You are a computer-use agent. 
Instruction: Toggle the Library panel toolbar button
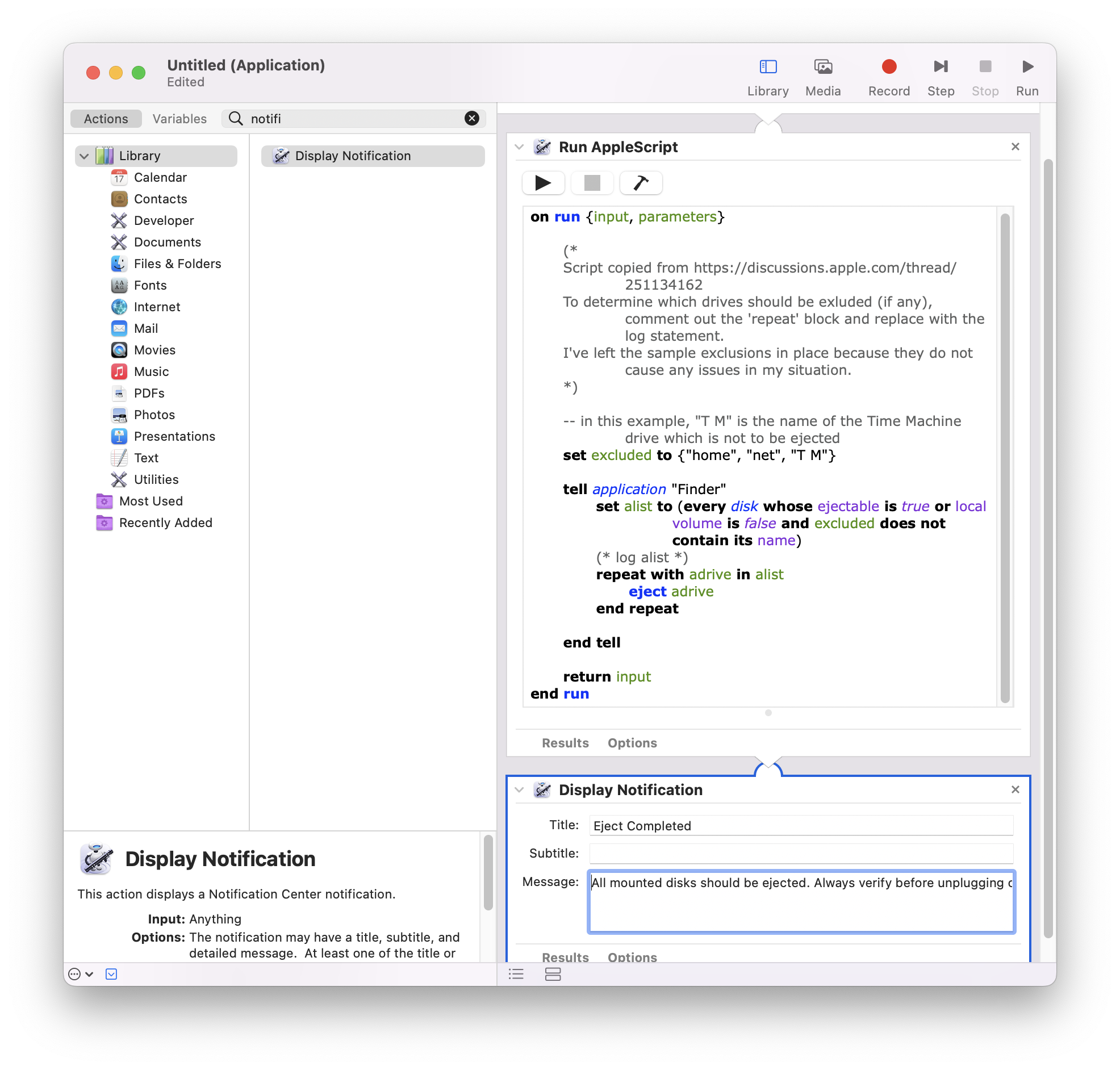click(767, 78)
